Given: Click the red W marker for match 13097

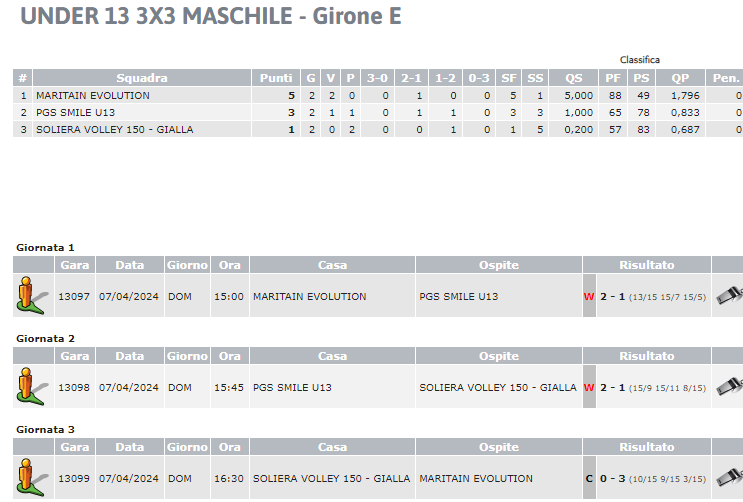Looking at the screenshot, I should click(x=589, y=296).
